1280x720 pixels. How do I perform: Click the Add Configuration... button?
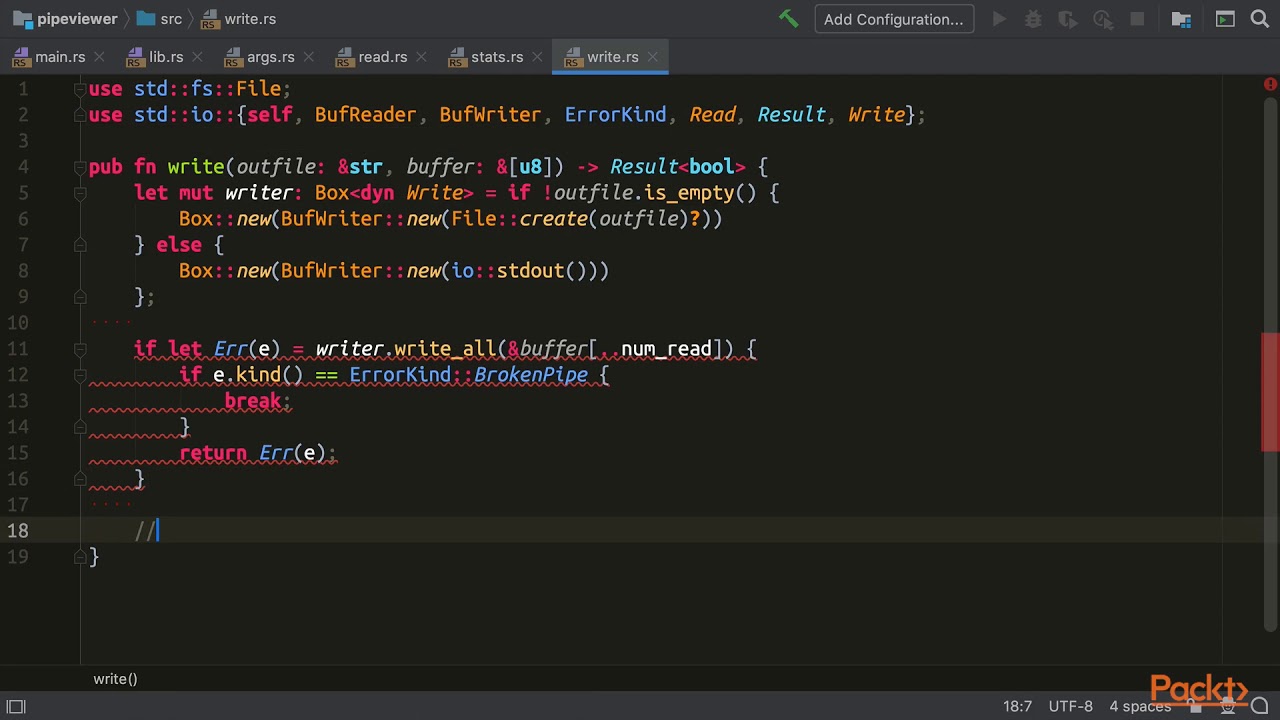894,19
